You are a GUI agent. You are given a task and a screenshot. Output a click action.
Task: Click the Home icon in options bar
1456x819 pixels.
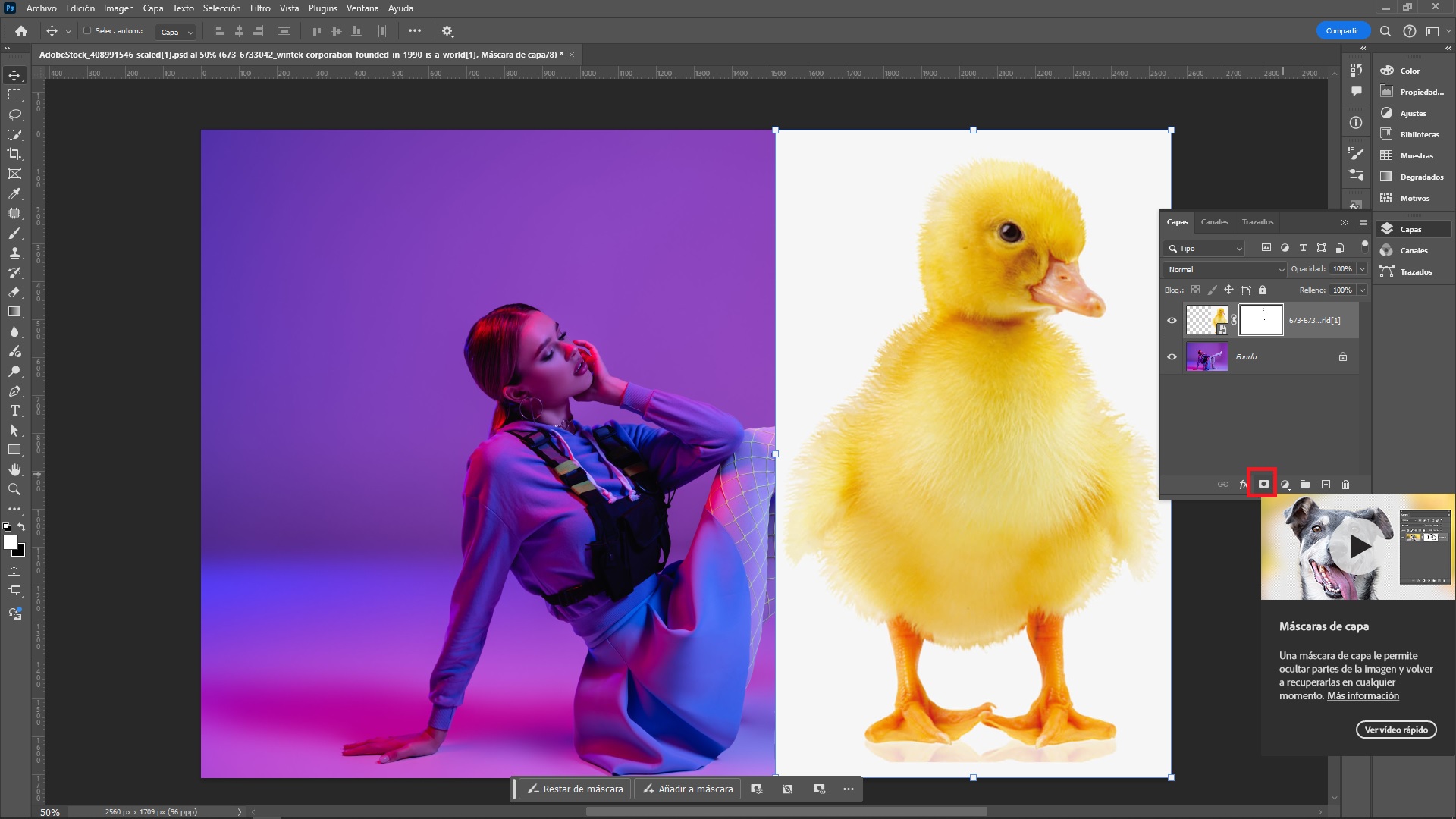(x=21, y=31)
